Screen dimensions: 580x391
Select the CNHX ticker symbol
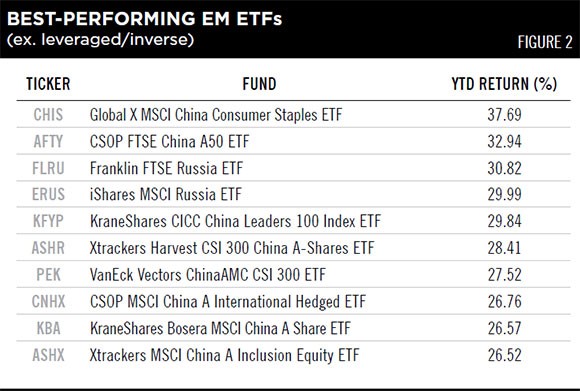pyautogui.click(x=48, y=301)
